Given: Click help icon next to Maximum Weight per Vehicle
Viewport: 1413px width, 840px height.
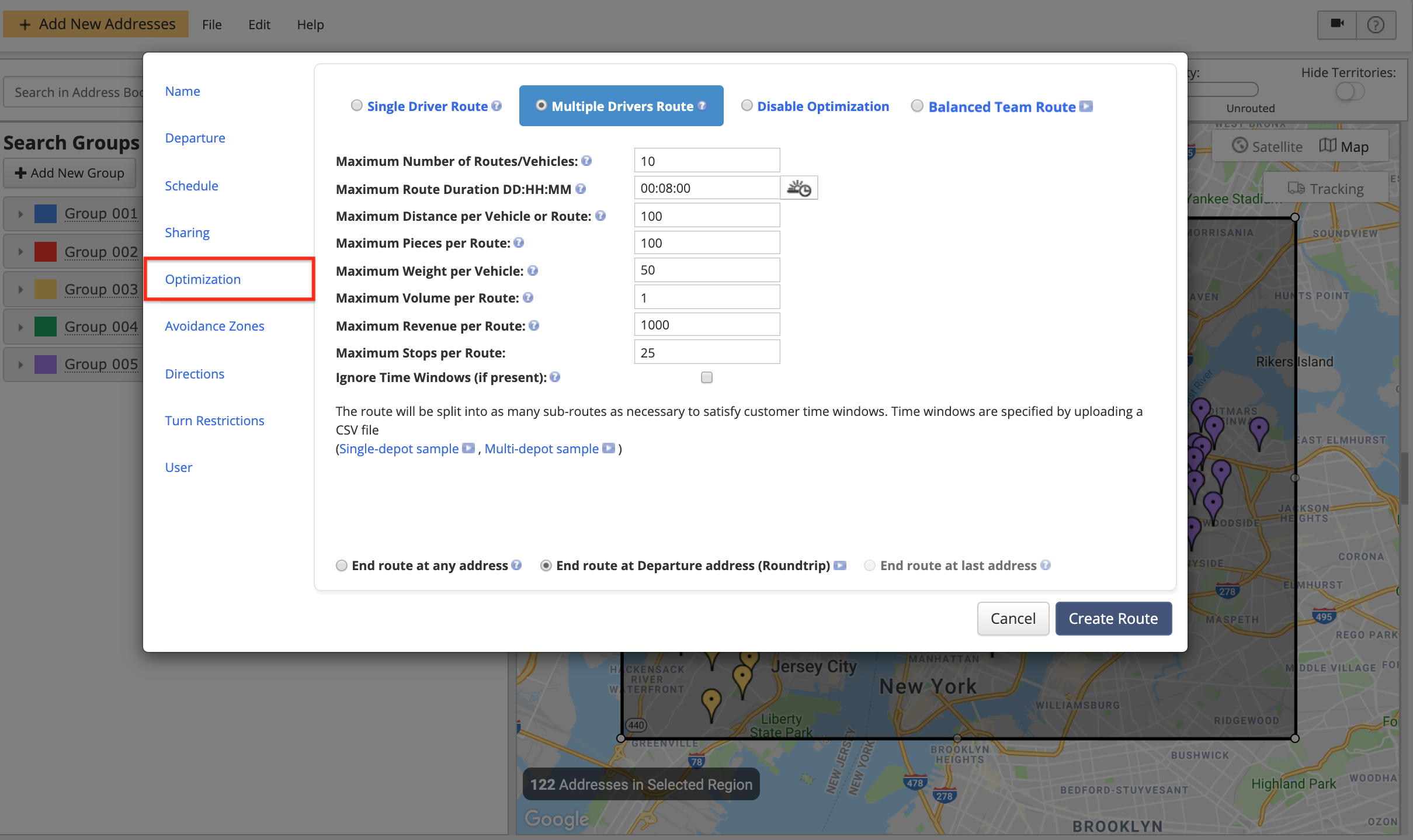Looking at the screenshot, I should point(533,270).
